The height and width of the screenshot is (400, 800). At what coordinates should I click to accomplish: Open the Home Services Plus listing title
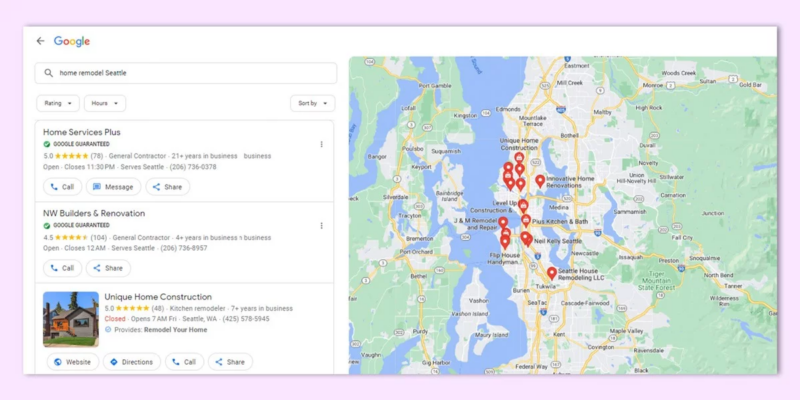click(x=82, y=132)
